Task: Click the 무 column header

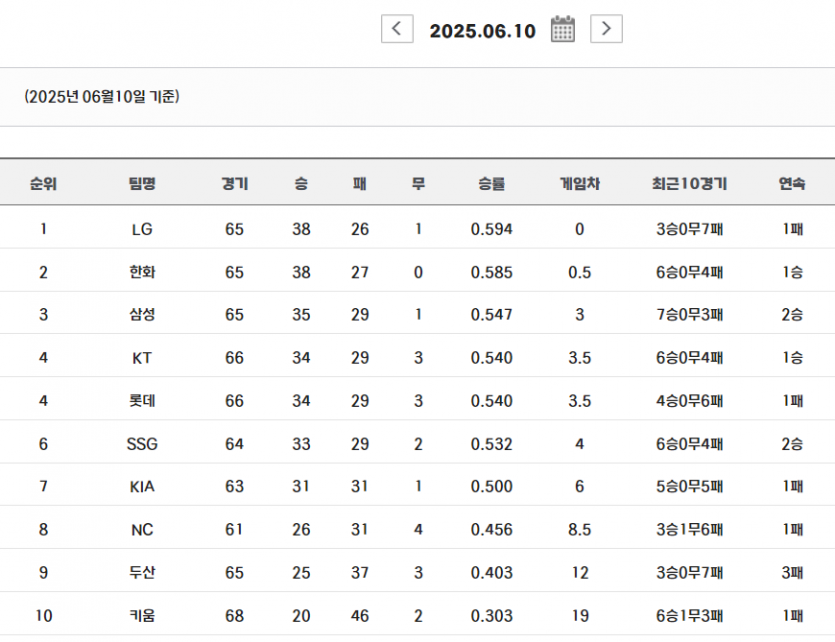Action: pos(418,184)
